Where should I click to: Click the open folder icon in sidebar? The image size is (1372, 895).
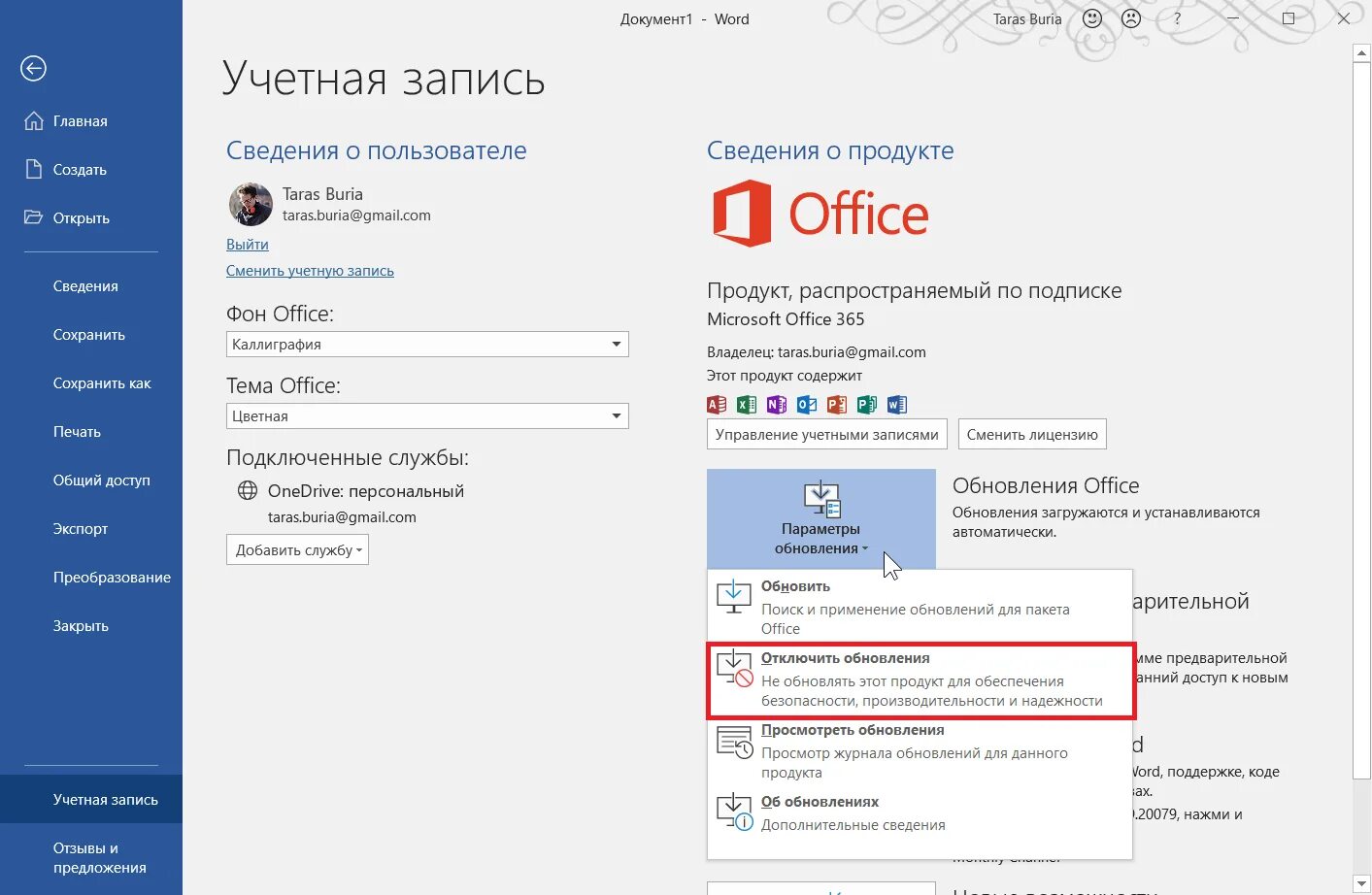click(x=34, y=217)
